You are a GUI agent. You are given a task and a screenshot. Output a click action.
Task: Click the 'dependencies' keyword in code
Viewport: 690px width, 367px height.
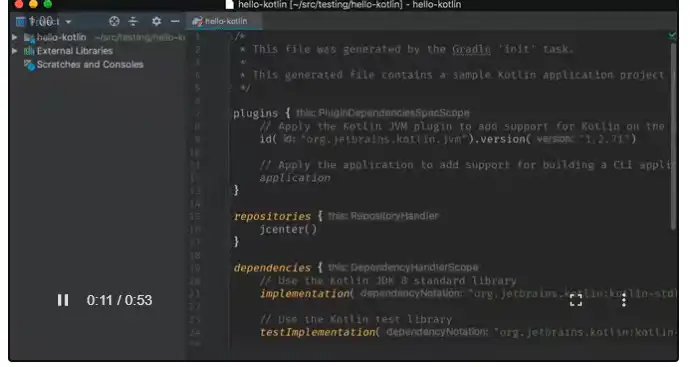(272, 268)
